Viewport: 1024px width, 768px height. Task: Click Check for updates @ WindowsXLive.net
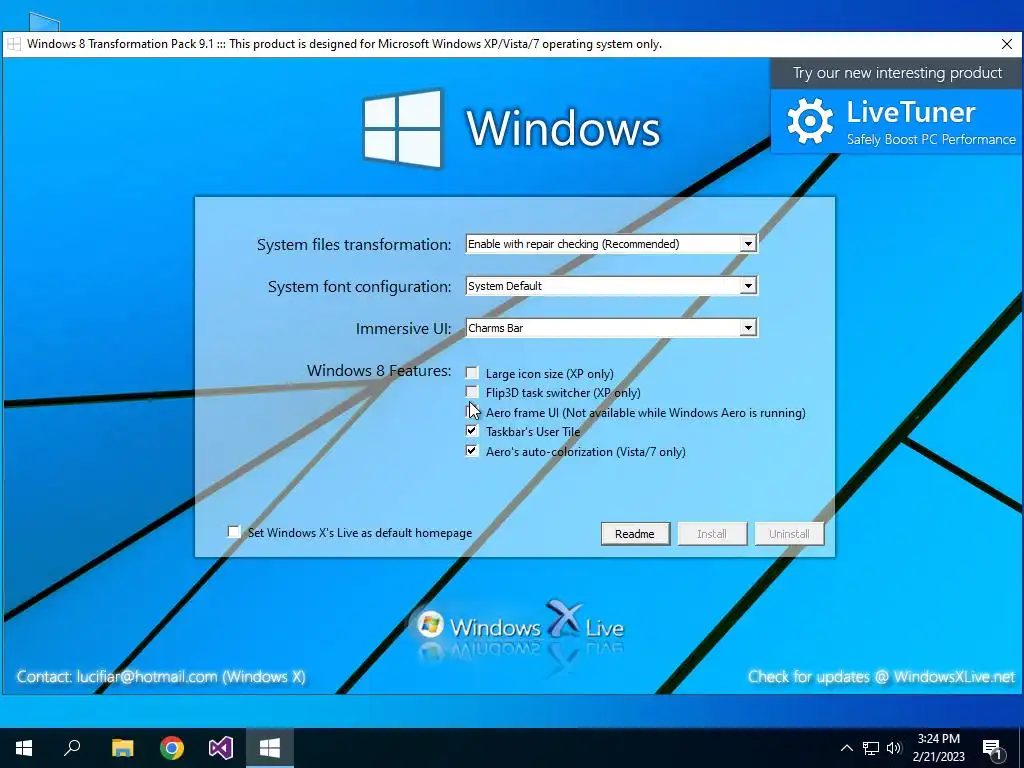pyautogui.click(x=882, y=677)
